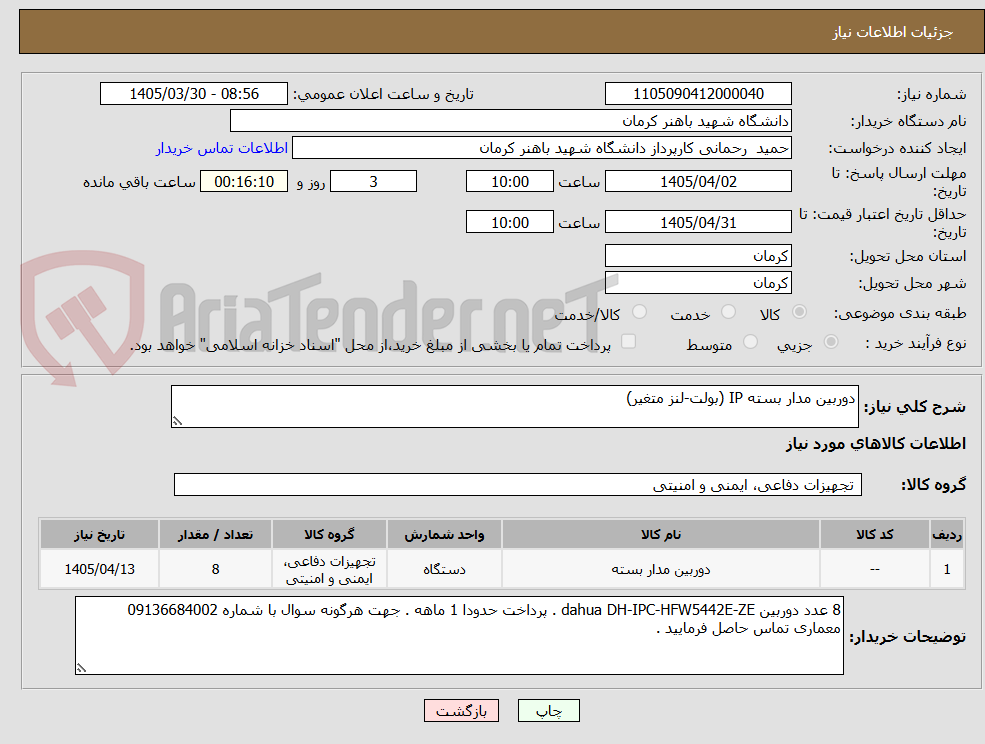Click the response deadline time field, above the price validity time
Screen dimensions: 985x744
pyautogui.click(x=509, y=182)
